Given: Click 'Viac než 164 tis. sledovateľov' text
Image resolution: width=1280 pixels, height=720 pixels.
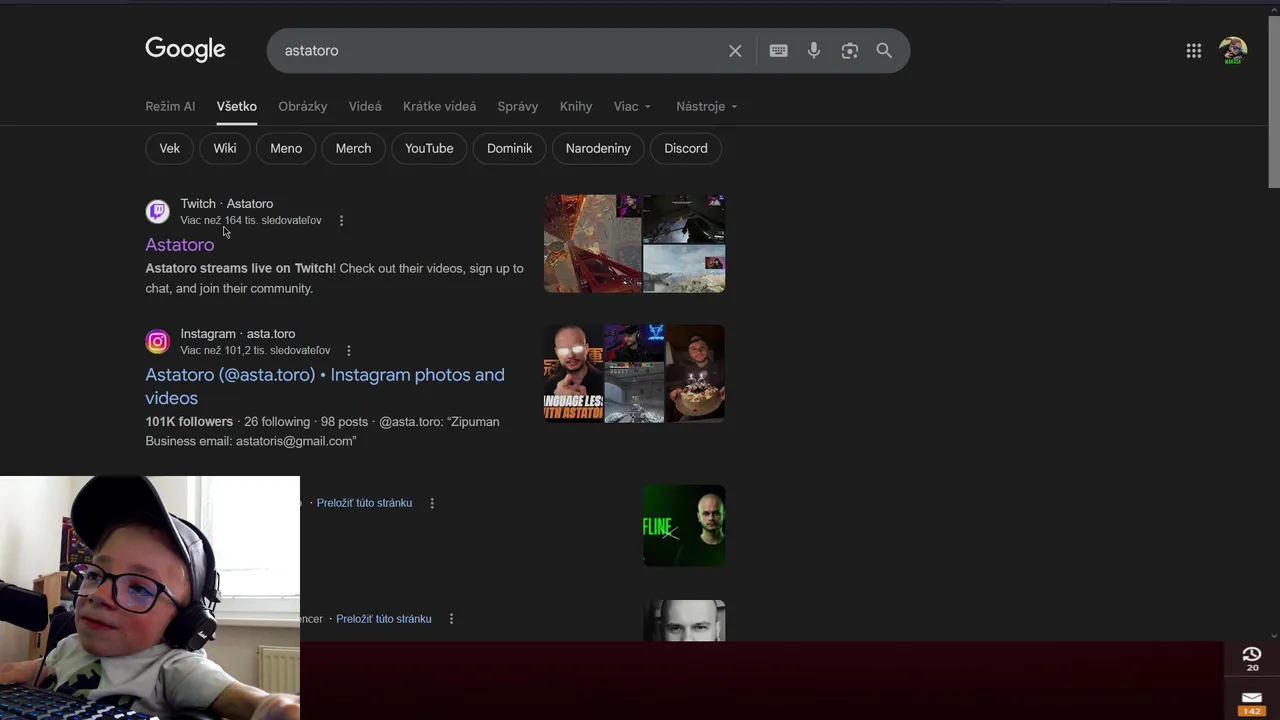Looking at the screenshot, I should [x=251, y=220].
